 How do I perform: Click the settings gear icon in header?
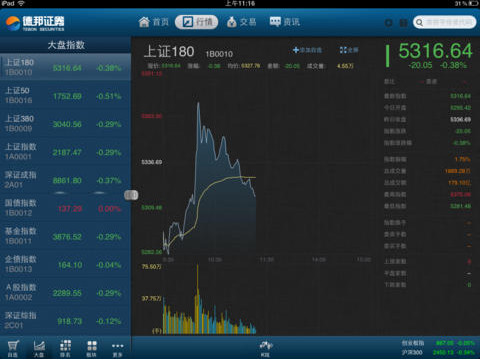(x=388, y=23)
